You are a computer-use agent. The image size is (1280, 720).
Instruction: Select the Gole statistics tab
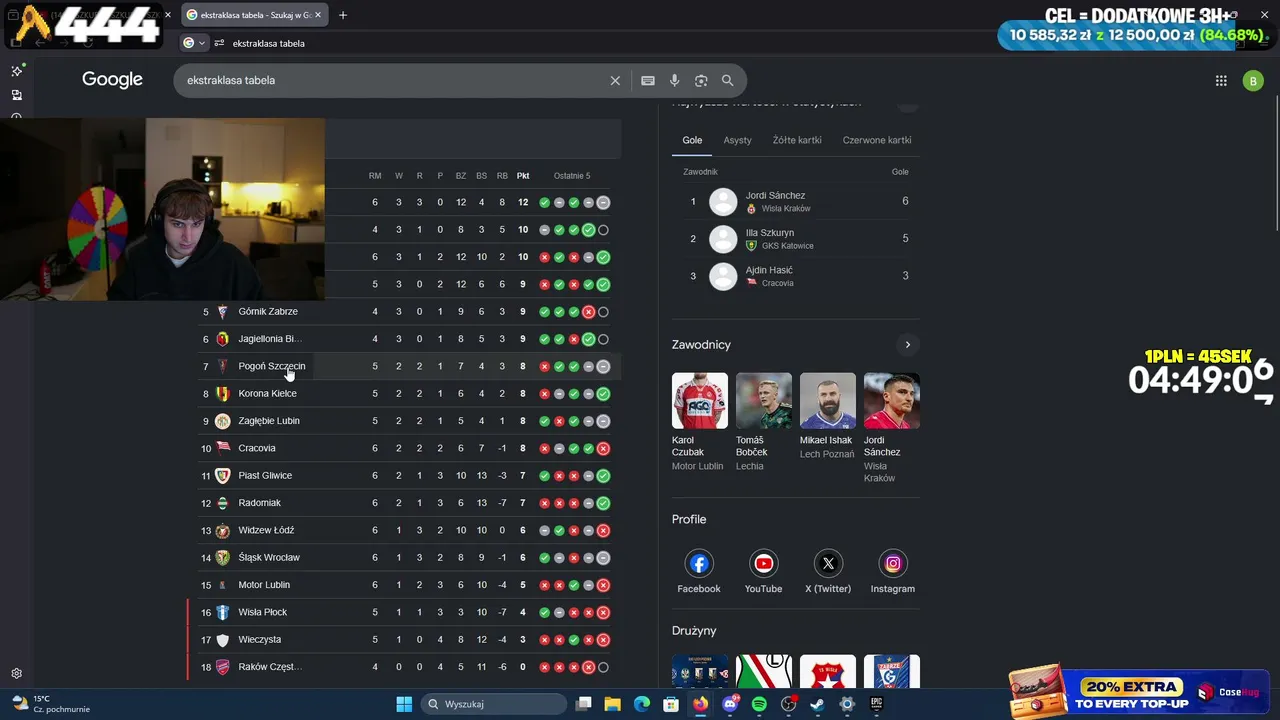[692, 140]
